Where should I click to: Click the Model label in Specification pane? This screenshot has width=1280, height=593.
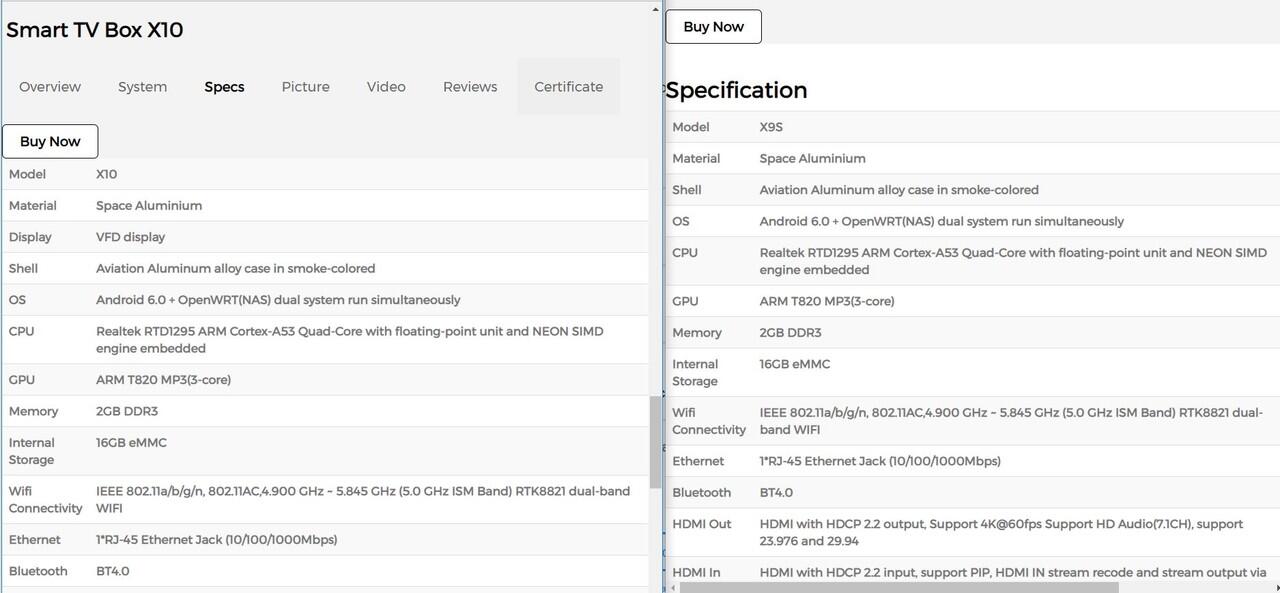(691, 127)
